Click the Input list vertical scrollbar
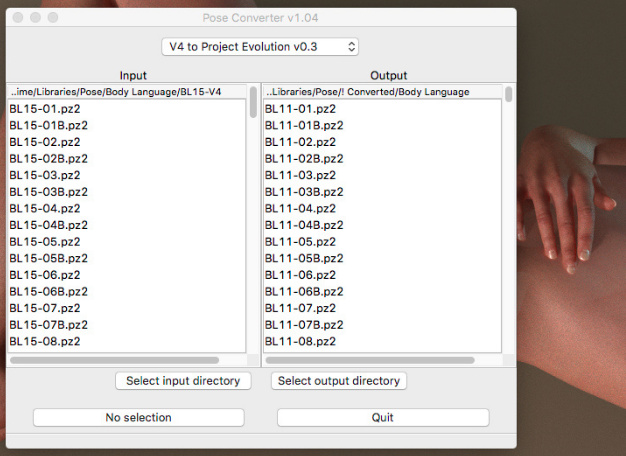Image resolution: width=626 pixels, height=456 pixels. pos(253,104)
